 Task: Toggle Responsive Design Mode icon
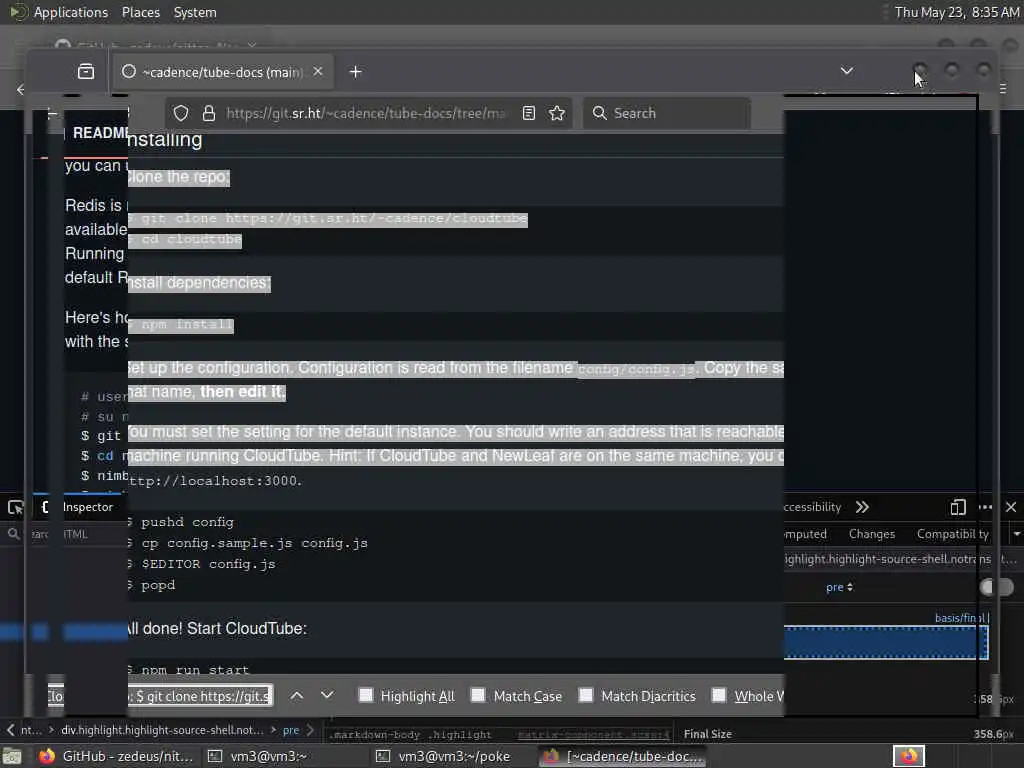pos(957,507)
